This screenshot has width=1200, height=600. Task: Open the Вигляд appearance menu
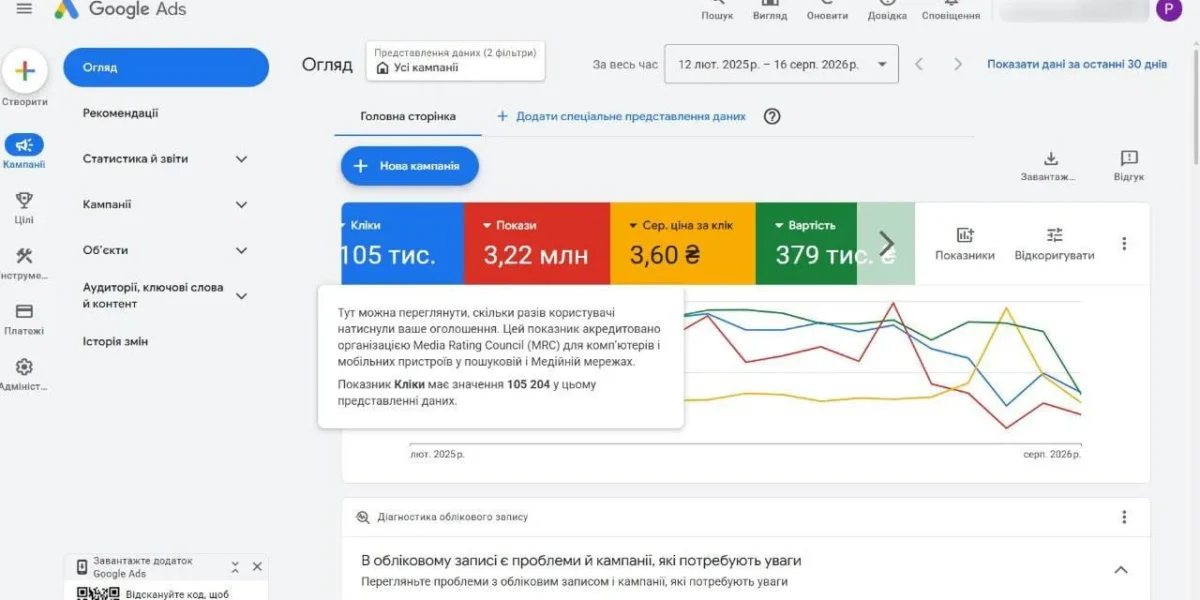[770, 10]
